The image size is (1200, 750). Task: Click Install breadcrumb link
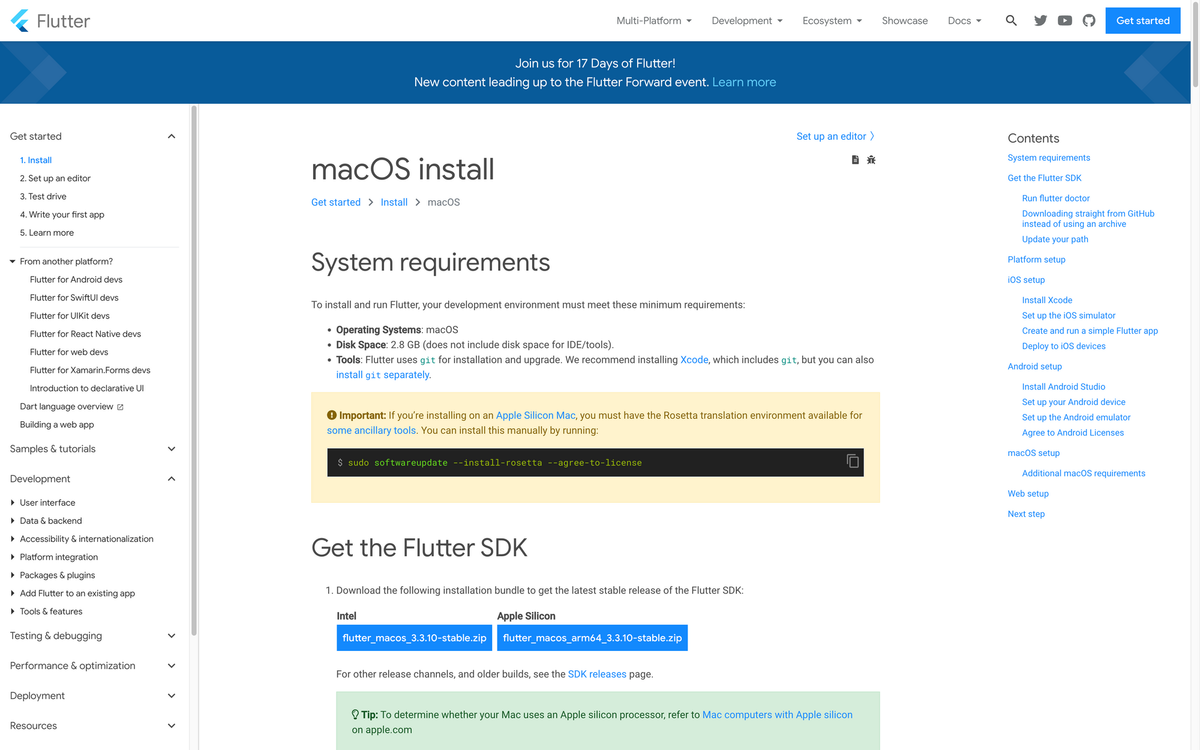point(394,202)
